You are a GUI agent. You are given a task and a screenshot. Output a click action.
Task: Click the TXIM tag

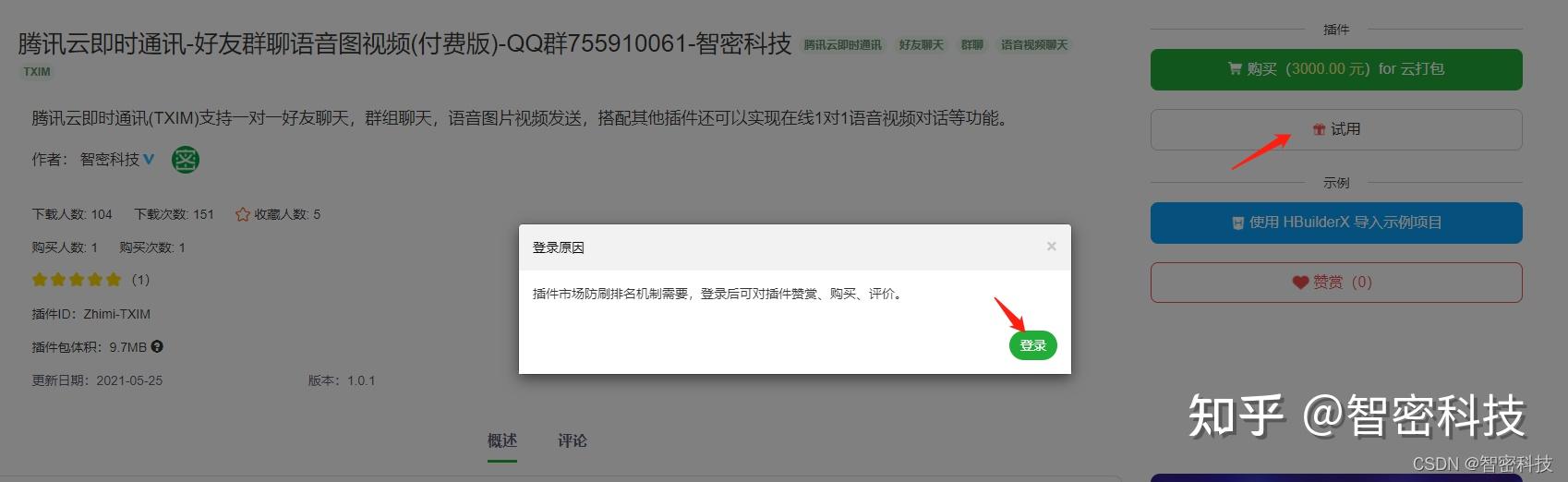[37, 71]
